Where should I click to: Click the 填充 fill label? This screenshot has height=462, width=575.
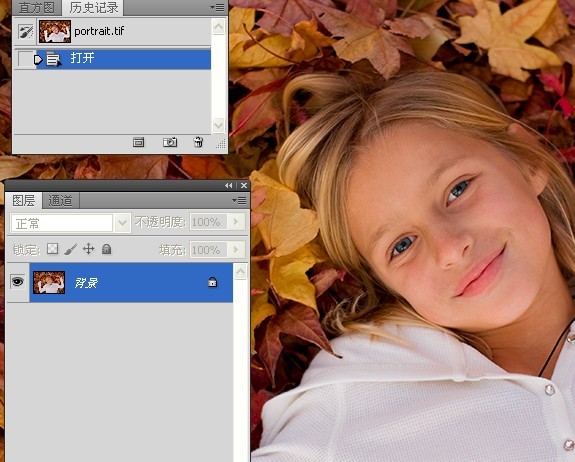click(x=171, y=250)
